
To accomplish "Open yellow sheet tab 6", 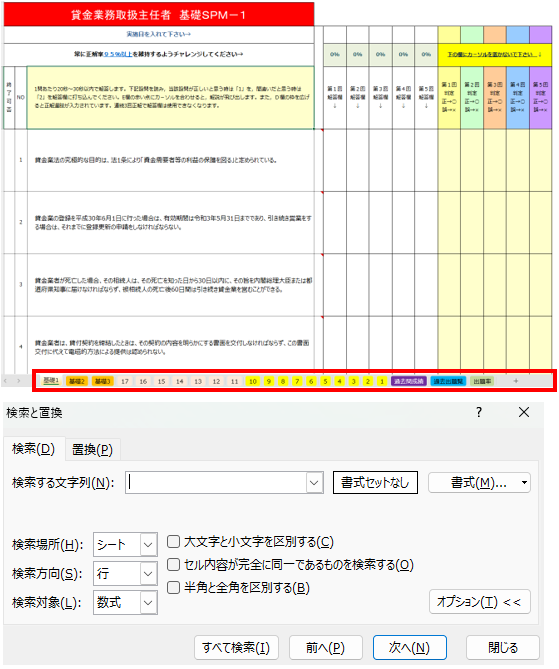I will 311,381.
